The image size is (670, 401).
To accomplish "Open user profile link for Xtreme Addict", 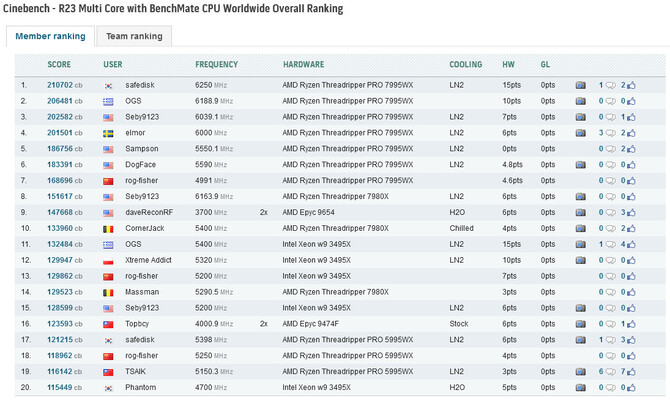I will (x=148, y=260).
